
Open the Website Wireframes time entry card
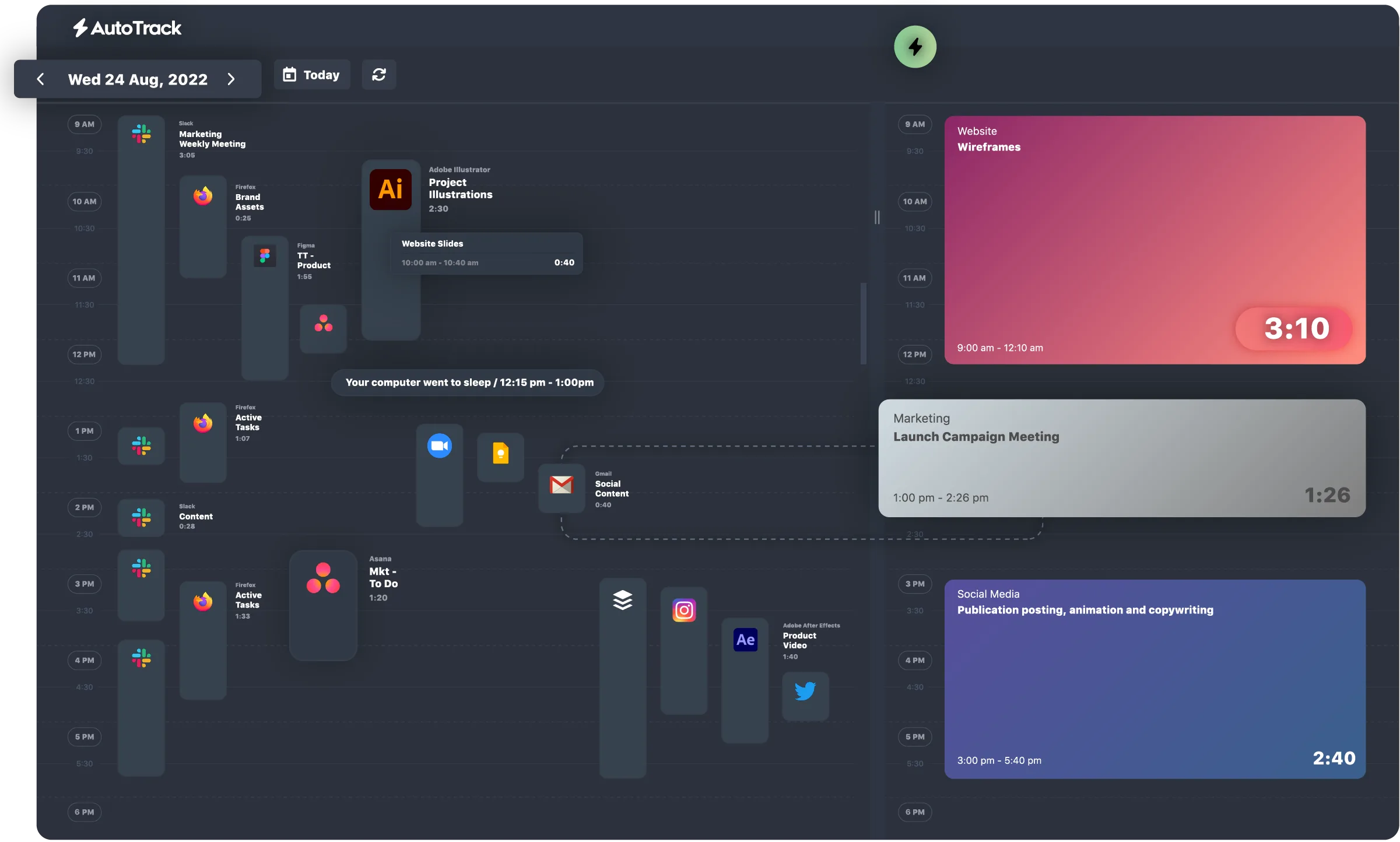coord(1155,240)
